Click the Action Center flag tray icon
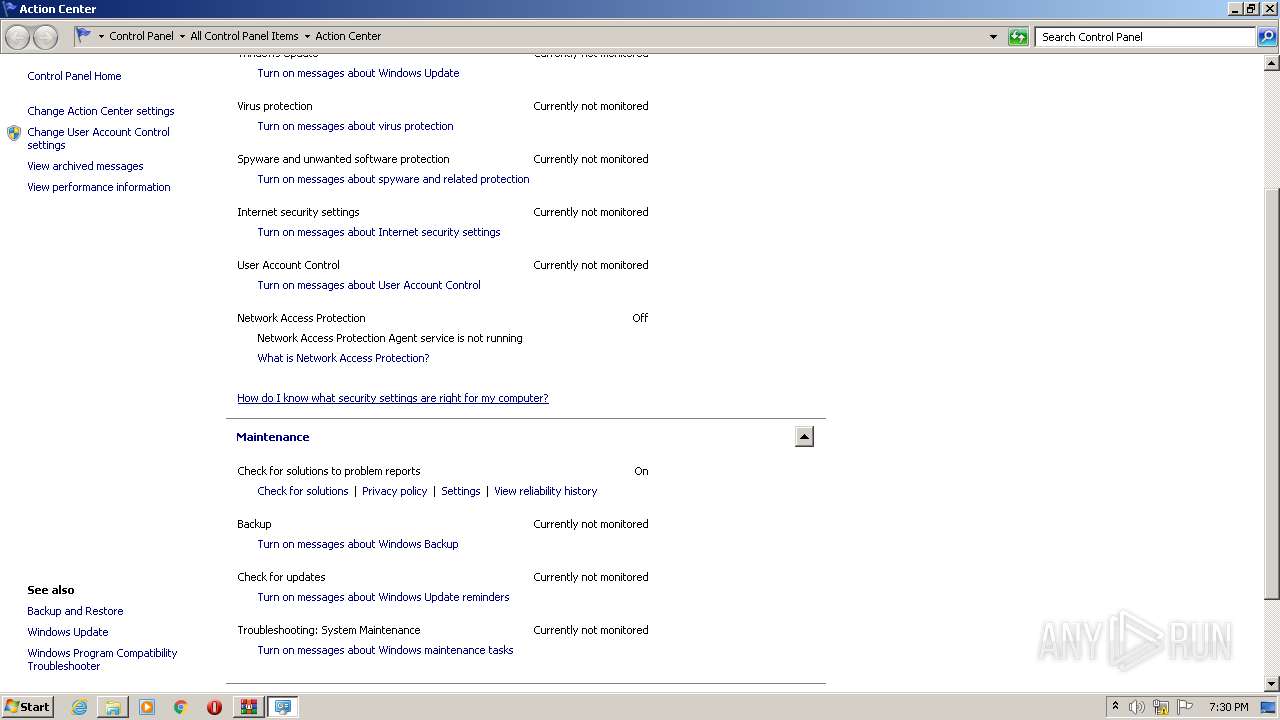 [1185, 707]
